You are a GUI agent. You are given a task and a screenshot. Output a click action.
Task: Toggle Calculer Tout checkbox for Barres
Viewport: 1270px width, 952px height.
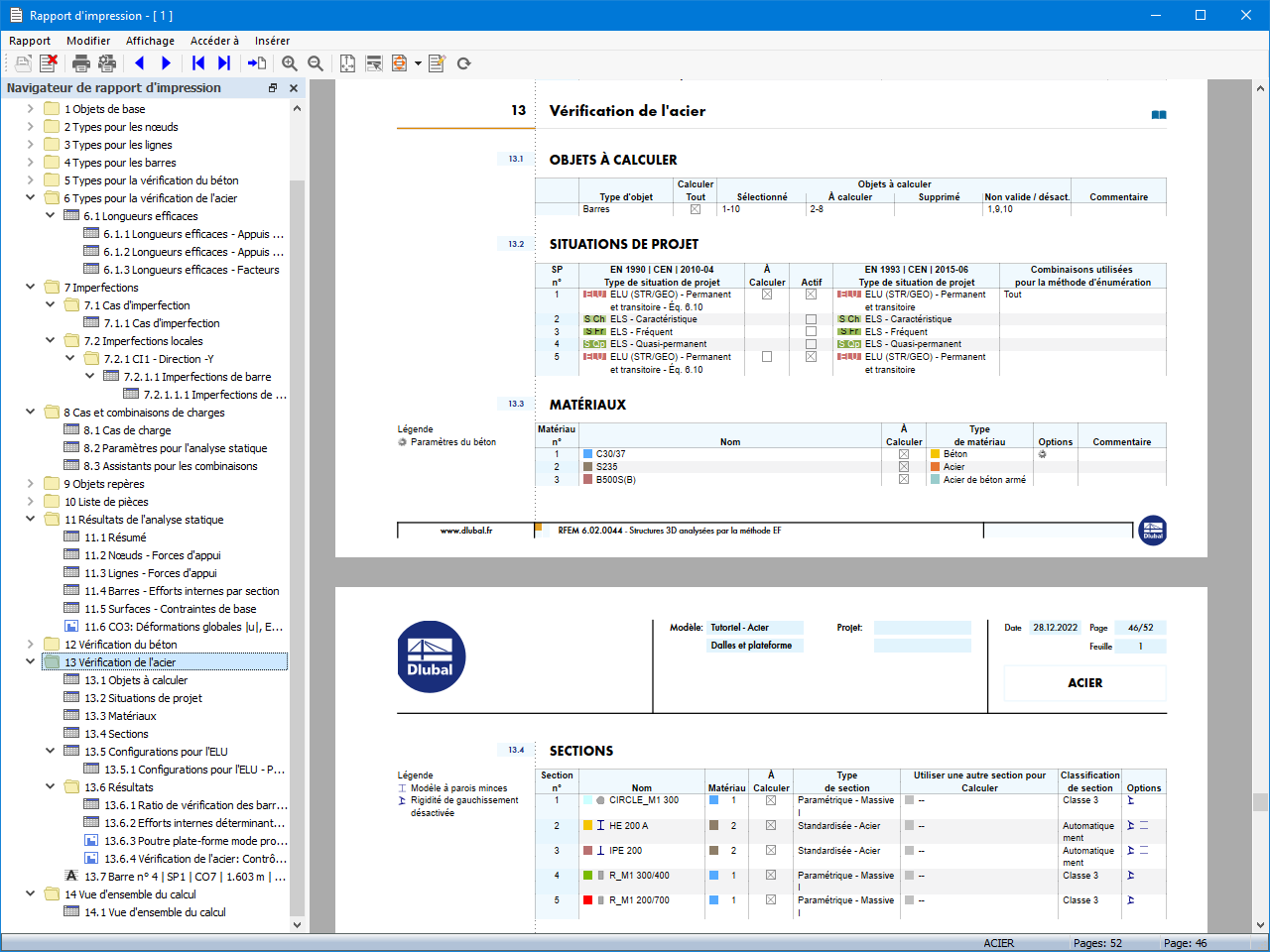pyautogui.click(x=696, y=209)
